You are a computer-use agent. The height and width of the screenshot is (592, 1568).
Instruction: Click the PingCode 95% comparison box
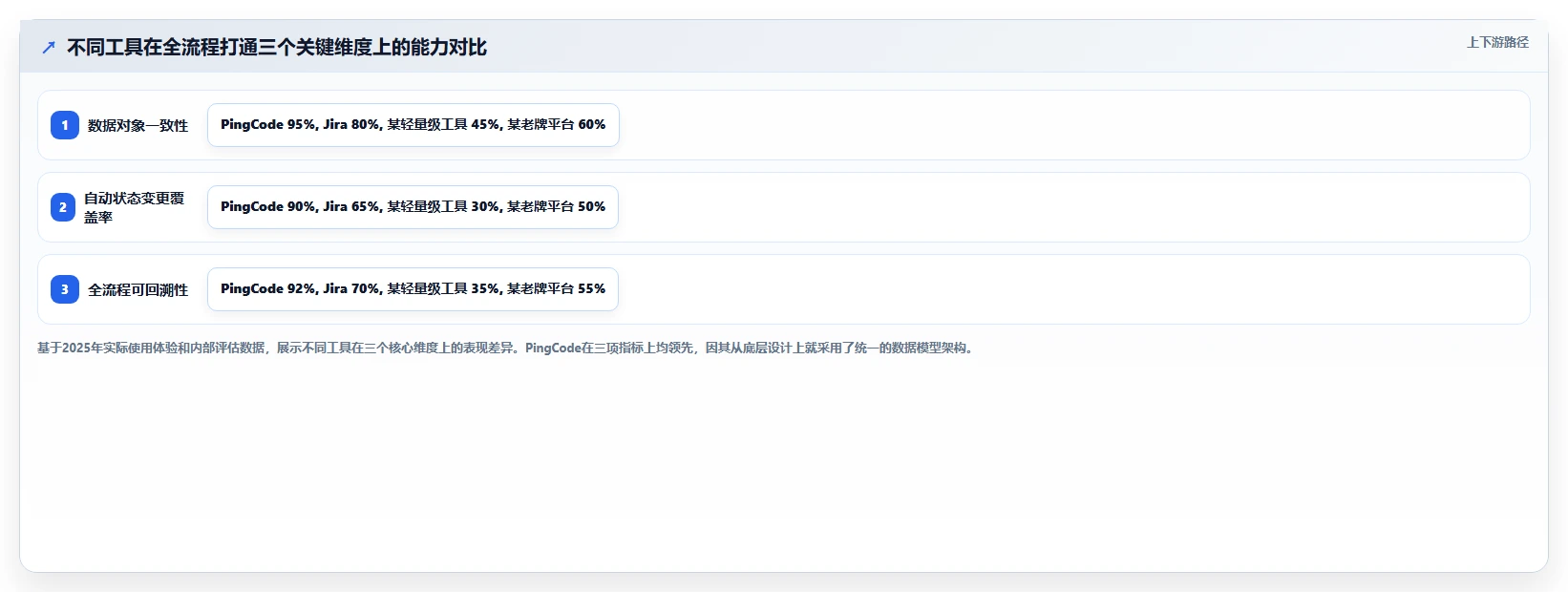413,125
